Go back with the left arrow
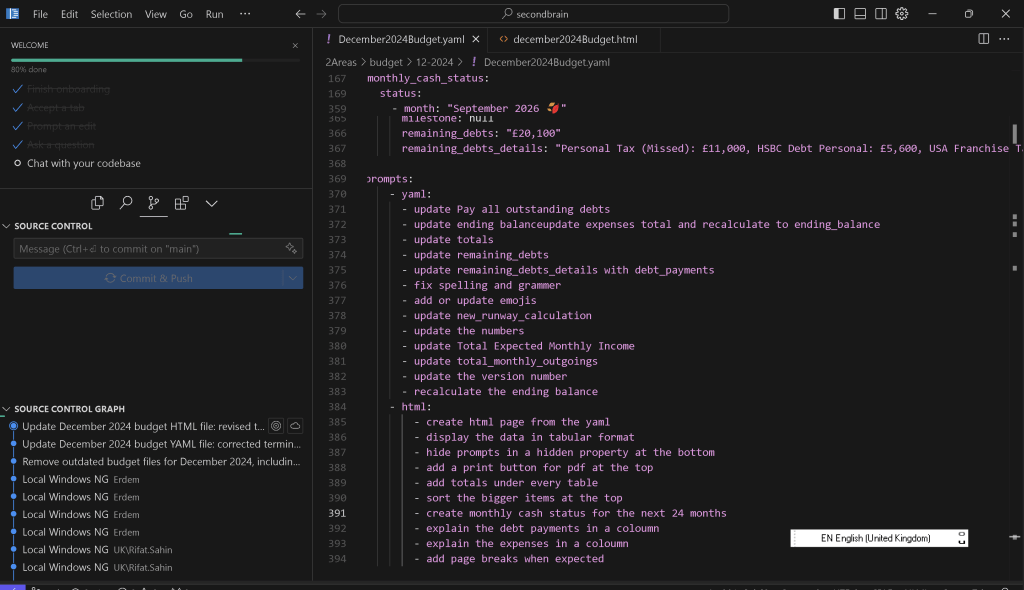 click(x=300, y=14)
